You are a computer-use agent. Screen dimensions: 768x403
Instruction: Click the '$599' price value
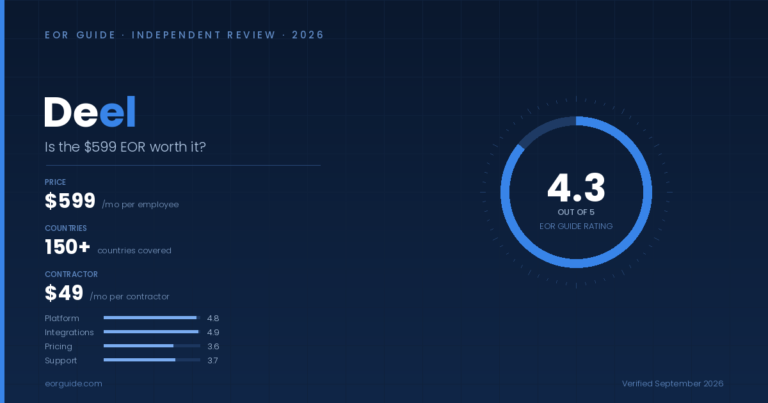click(x=70, y=201)
